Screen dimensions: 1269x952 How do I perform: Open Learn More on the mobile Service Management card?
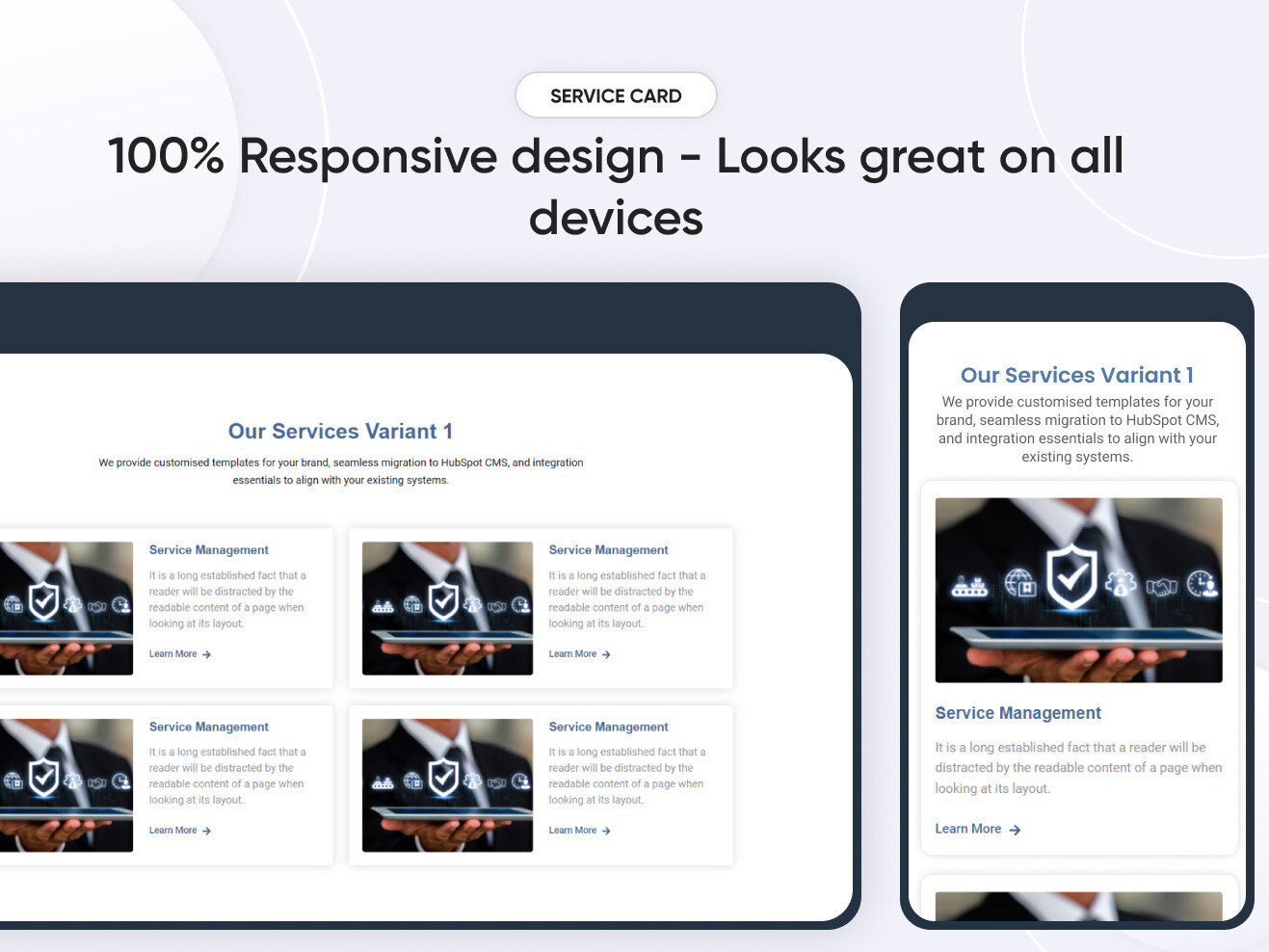click(967, 829)
